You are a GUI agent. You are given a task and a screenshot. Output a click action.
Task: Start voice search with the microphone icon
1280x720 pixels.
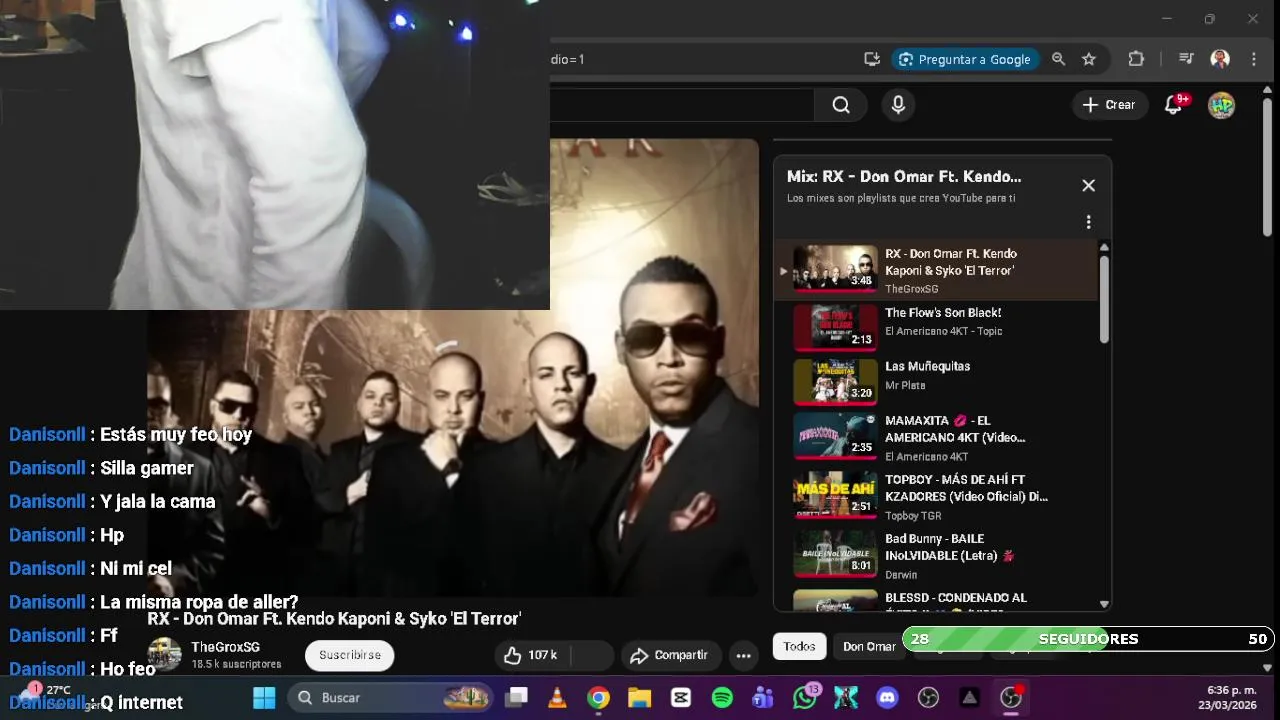tap(898, 105)
